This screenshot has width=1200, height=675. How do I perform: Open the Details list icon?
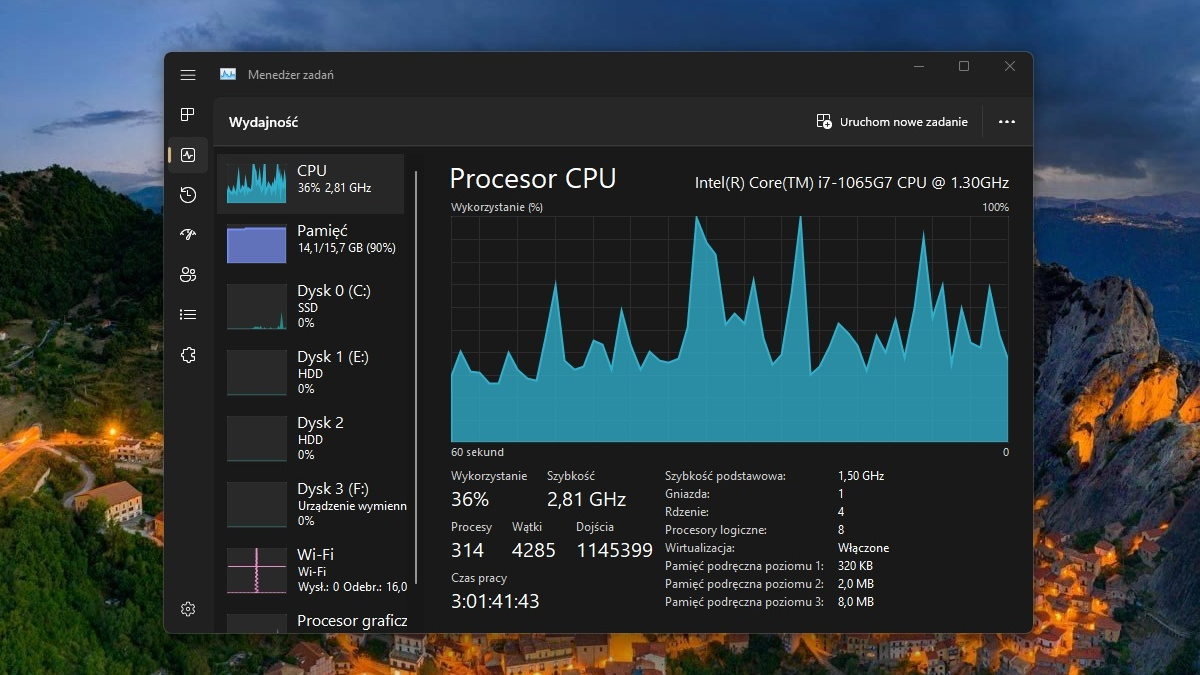coord(188,314)
